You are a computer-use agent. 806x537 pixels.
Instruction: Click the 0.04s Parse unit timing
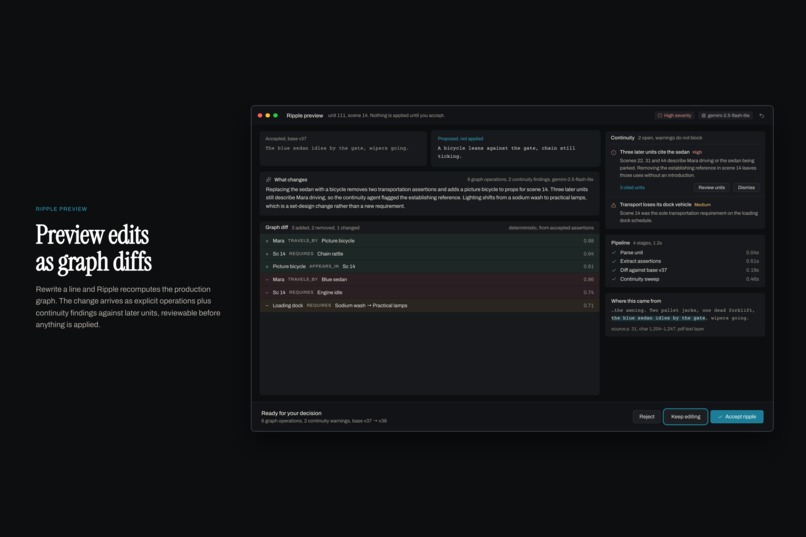[x=752, y=252]
